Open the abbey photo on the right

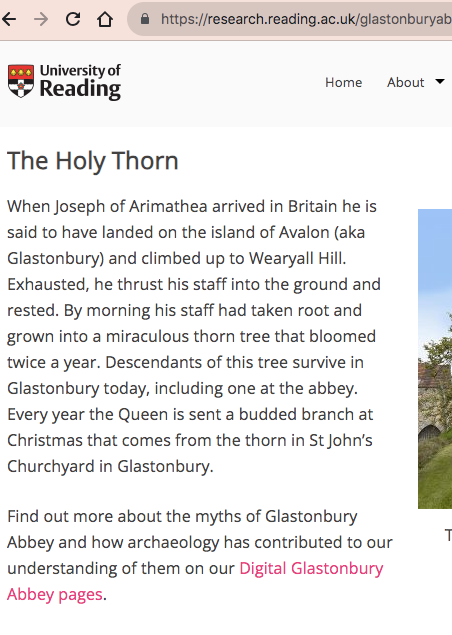435,359
